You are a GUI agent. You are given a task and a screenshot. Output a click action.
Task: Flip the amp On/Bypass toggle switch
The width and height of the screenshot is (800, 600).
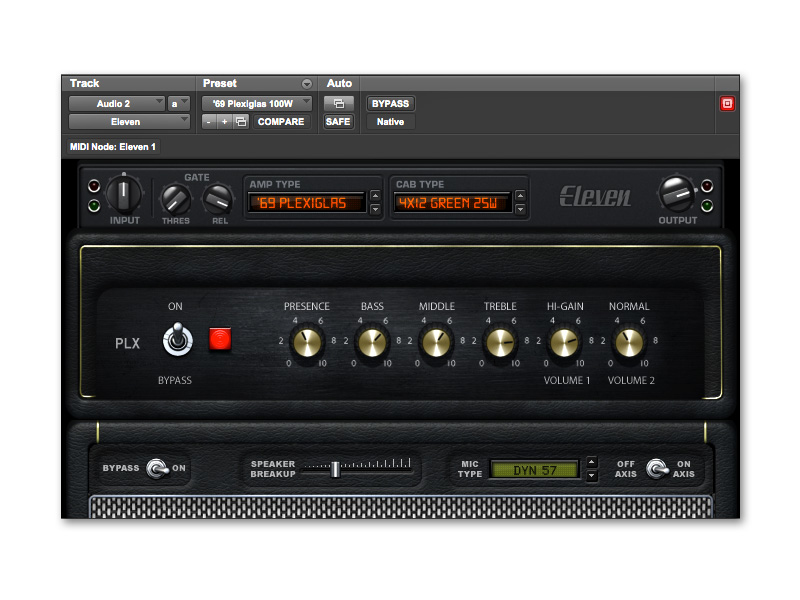point(176,340)
